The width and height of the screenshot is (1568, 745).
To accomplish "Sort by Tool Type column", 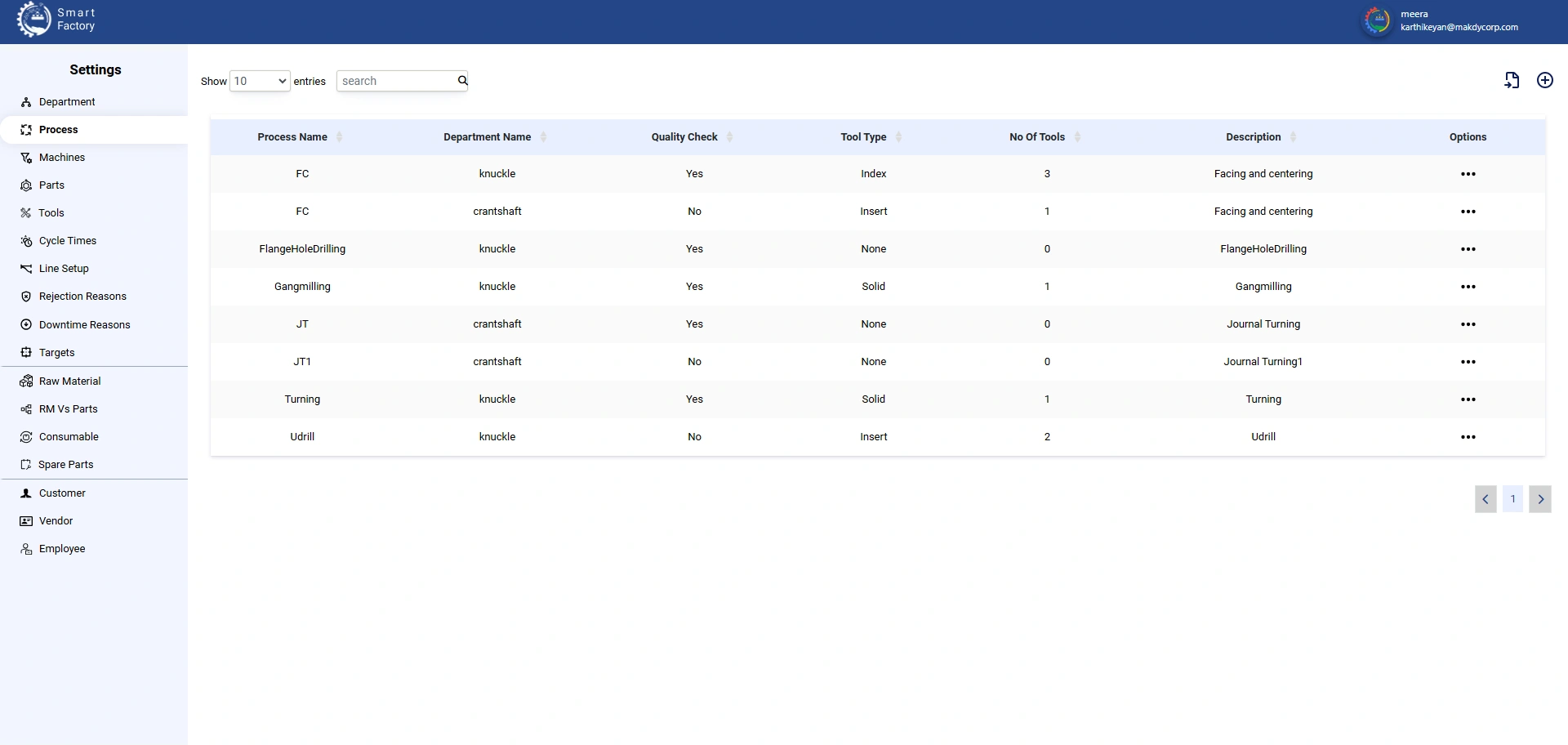I will 898,137.
